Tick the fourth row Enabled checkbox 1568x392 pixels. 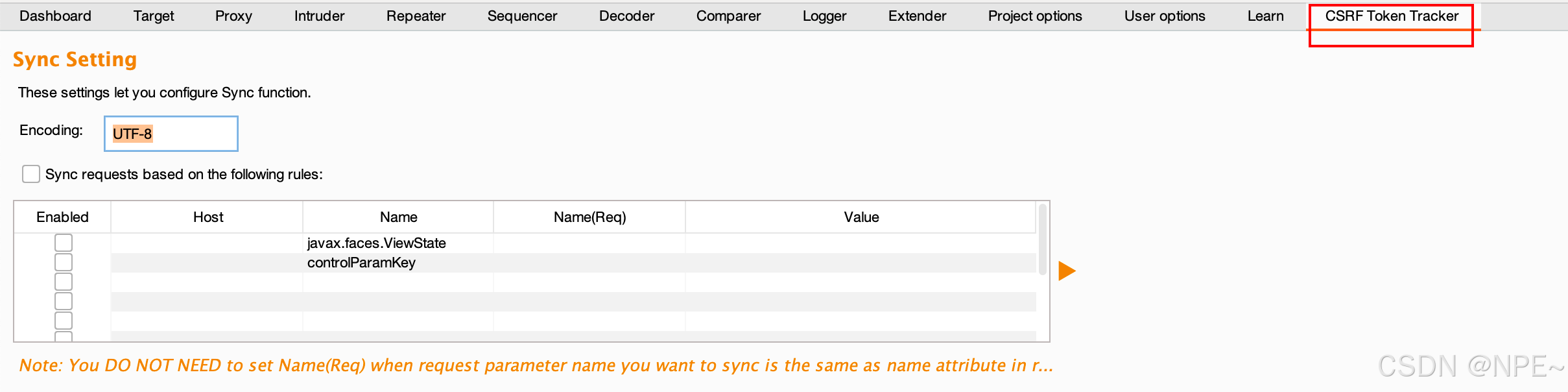[64, 301]
